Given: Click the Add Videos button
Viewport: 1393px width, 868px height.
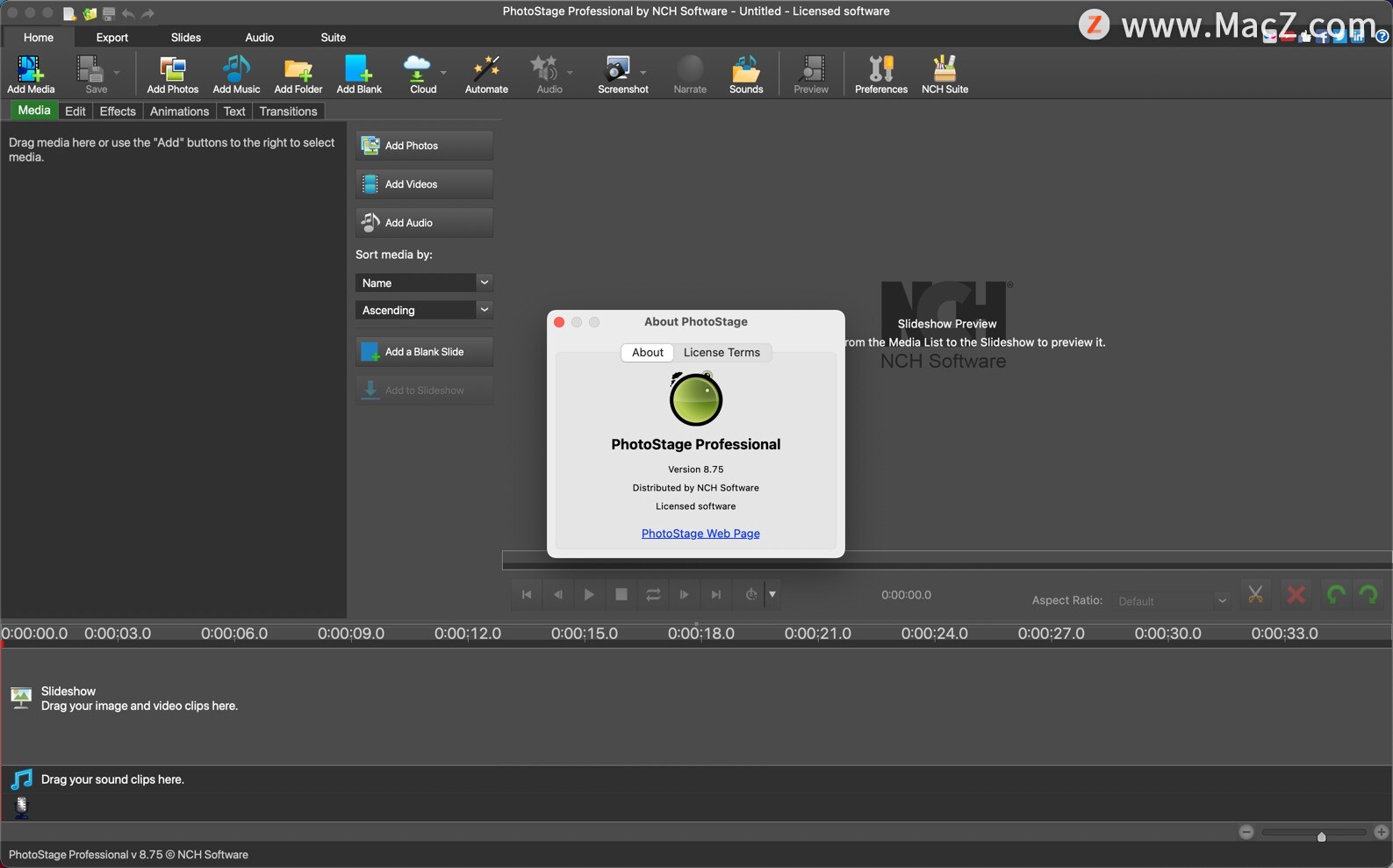Looking at the screenshot, I should click(424, 184).
